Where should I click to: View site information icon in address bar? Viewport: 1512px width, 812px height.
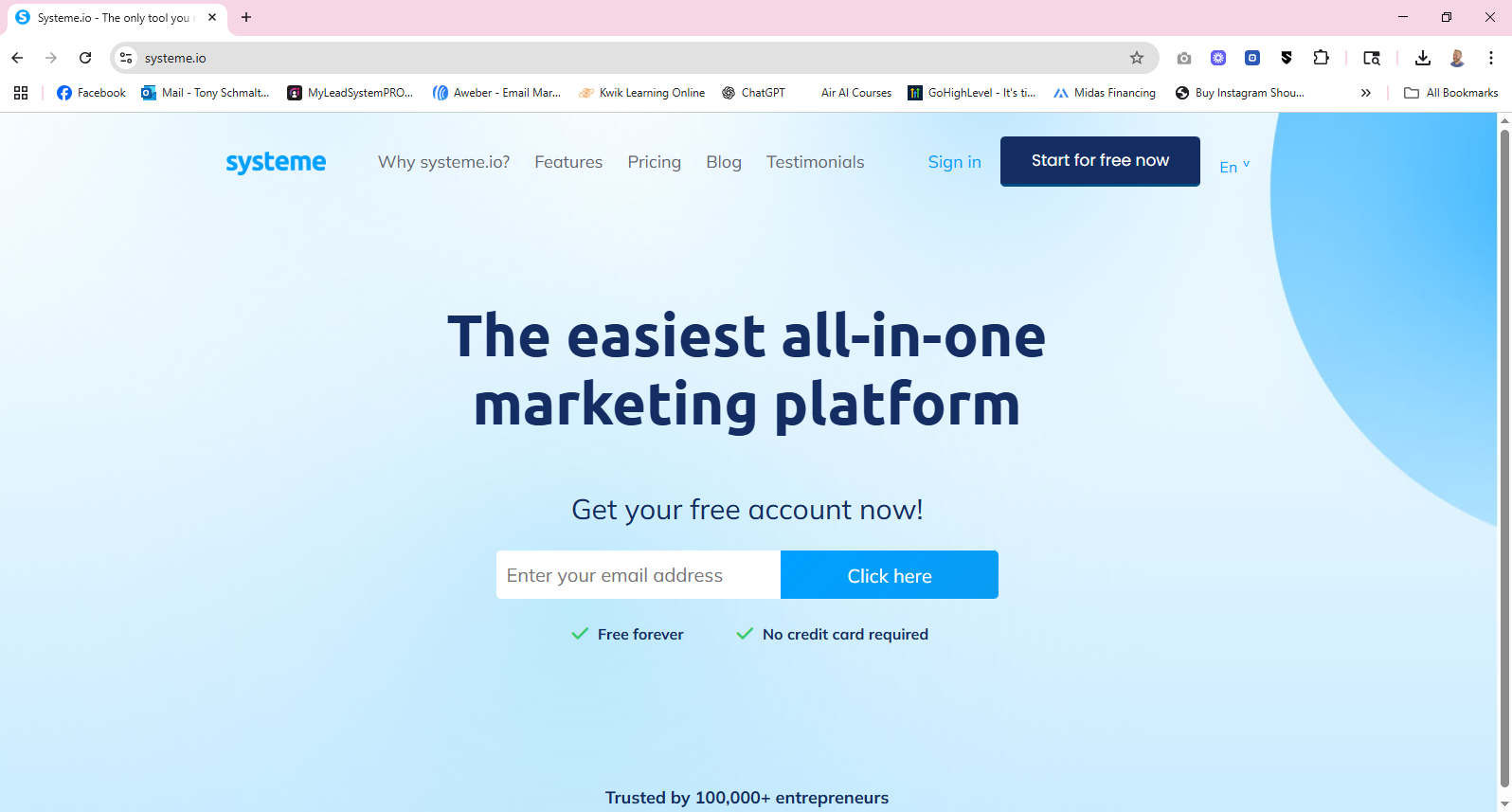coord(126,58)
